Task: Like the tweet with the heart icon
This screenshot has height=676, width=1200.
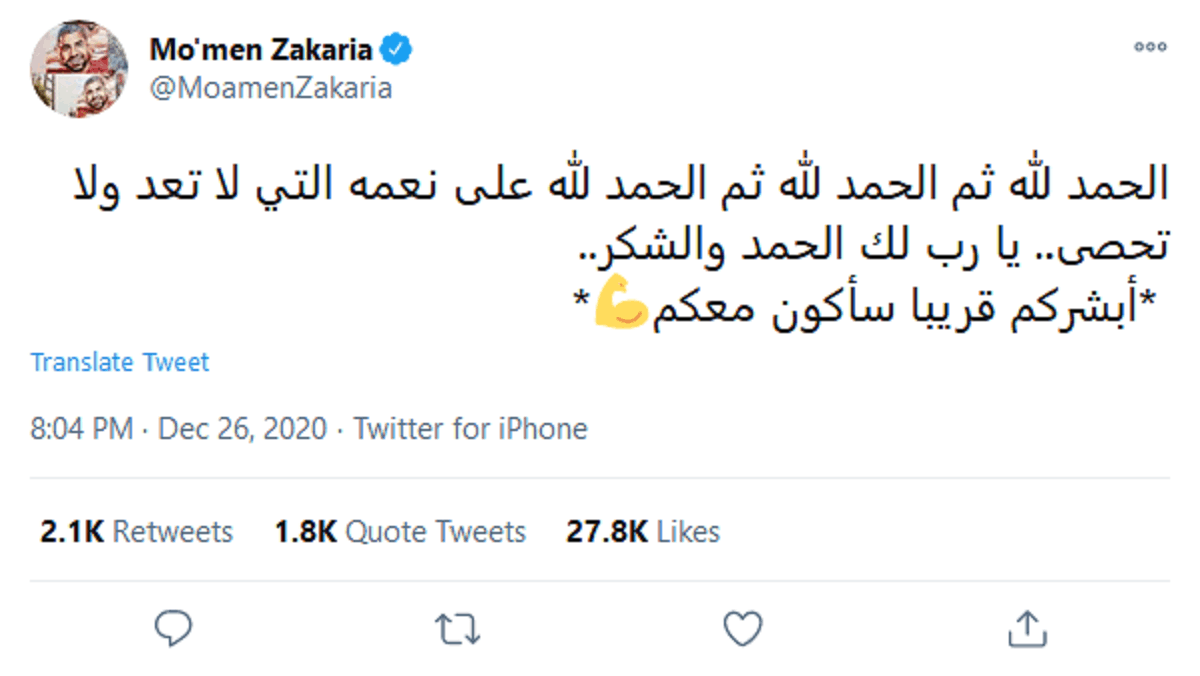Action: click(x=742, y=629)
